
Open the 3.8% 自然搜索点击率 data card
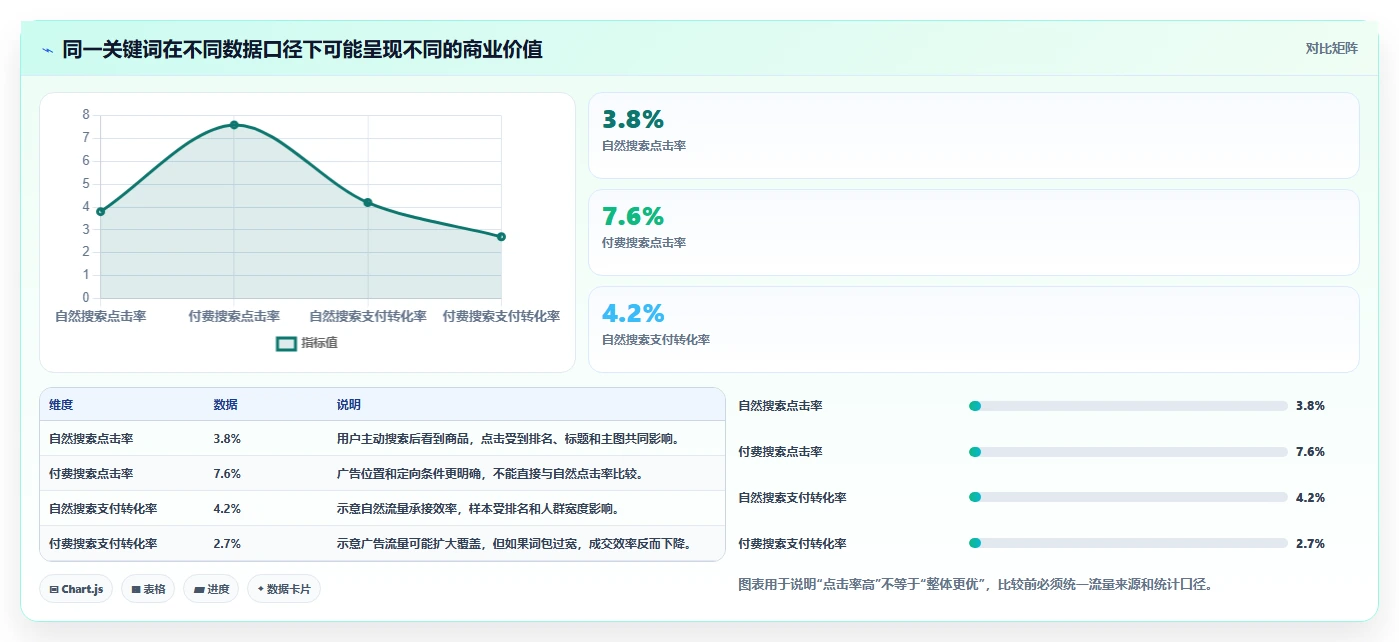coord(973,135)
